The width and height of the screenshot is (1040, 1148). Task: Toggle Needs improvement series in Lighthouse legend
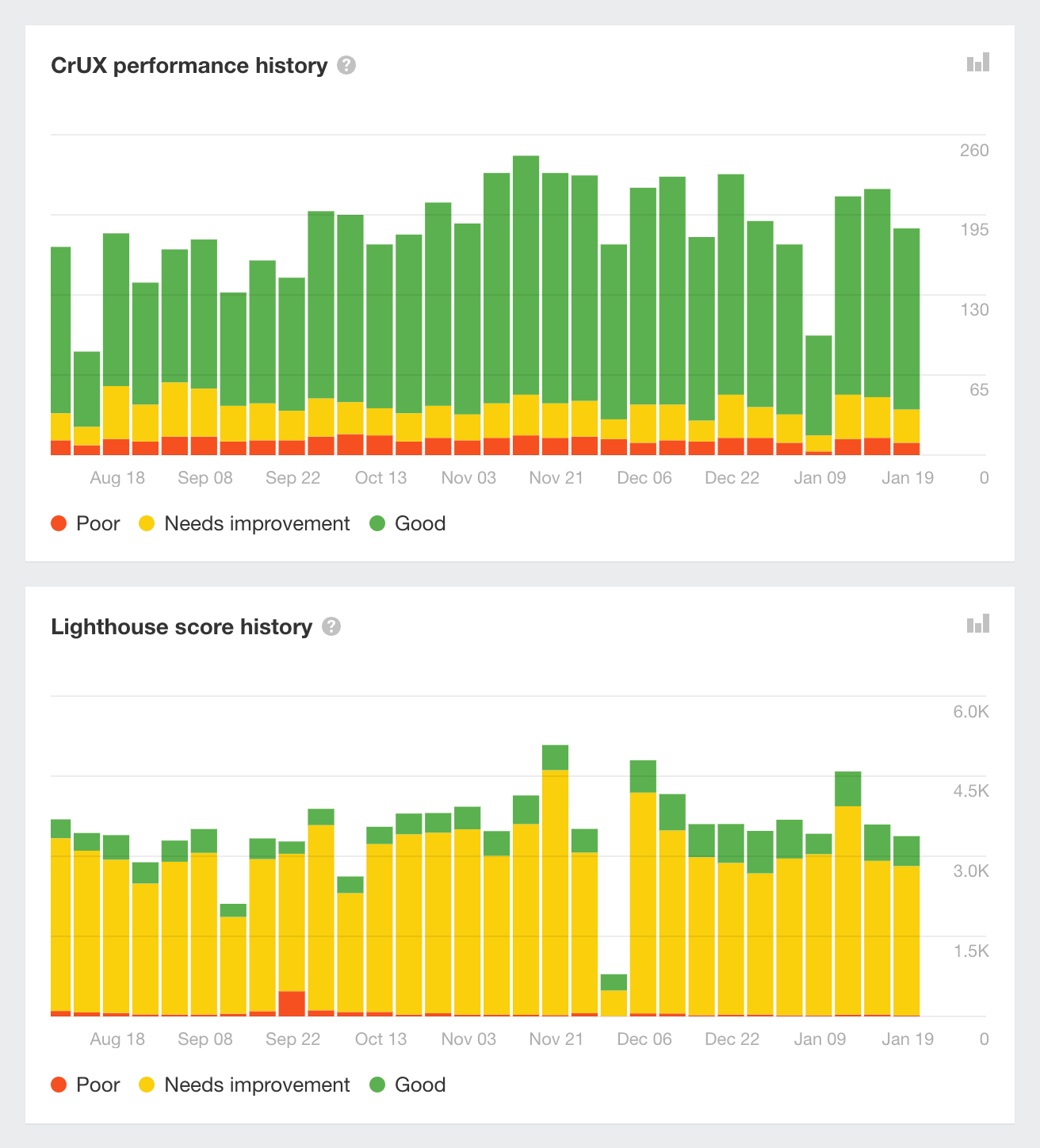tap(256, 1085)
